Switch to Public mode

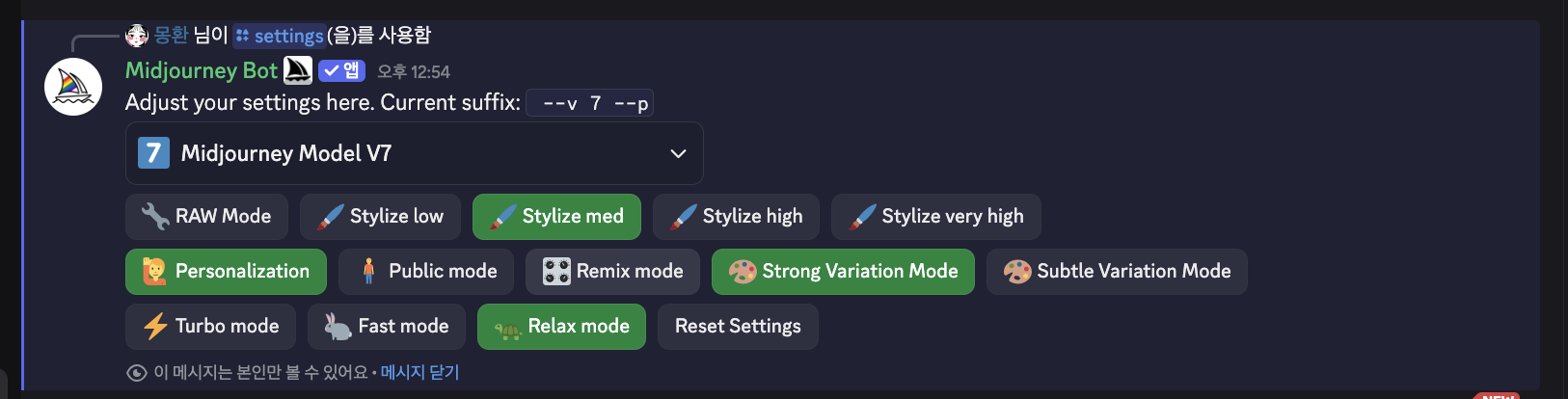pyautogui.click(x=425, y=272)
